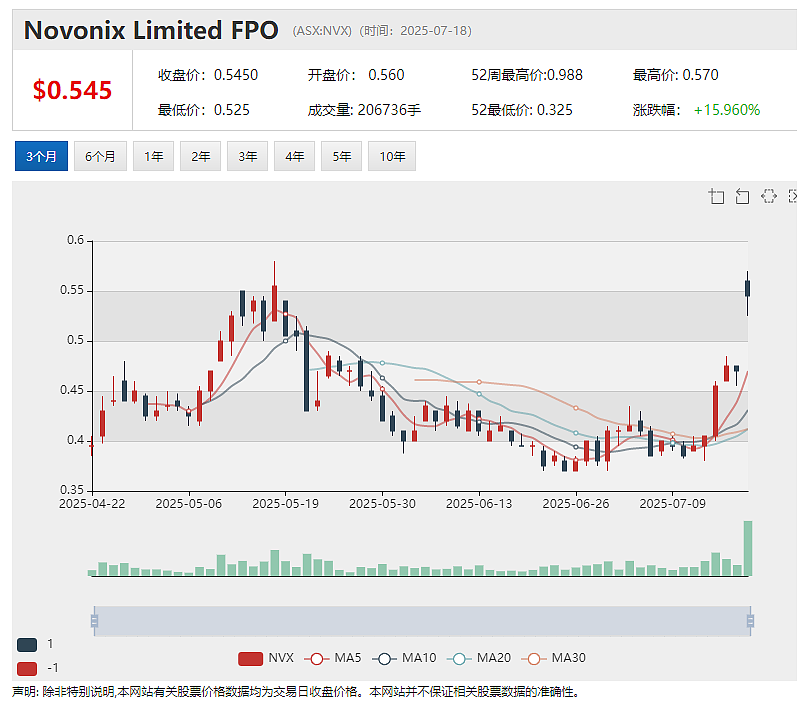Viewport: 810px width, 715px height.
Task: Click the tallest volume bar at far right
Action: [747, 548]
